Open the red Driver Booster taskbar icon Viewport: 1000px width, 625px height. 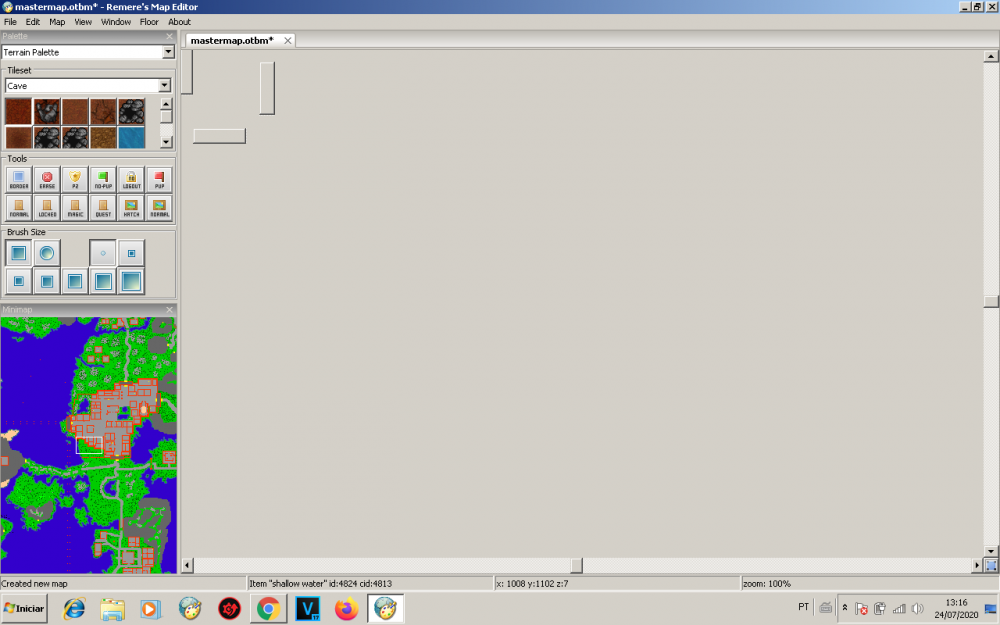pyautogui.click(x=230, y=608)
